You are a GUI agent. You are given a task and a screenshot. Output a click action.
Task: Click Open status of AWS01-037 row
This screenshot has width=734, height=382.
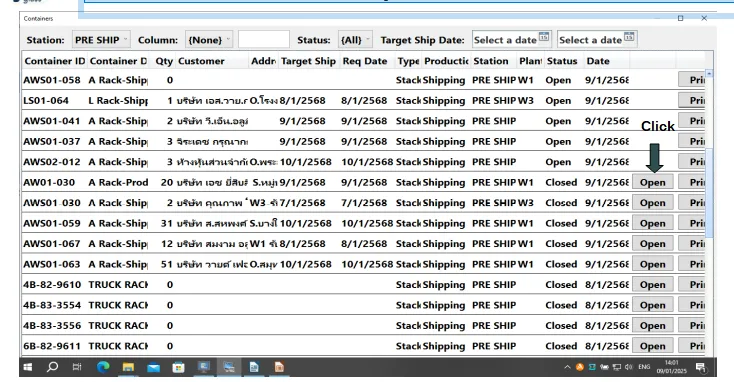pyautogui.click(x=558, y=141)
